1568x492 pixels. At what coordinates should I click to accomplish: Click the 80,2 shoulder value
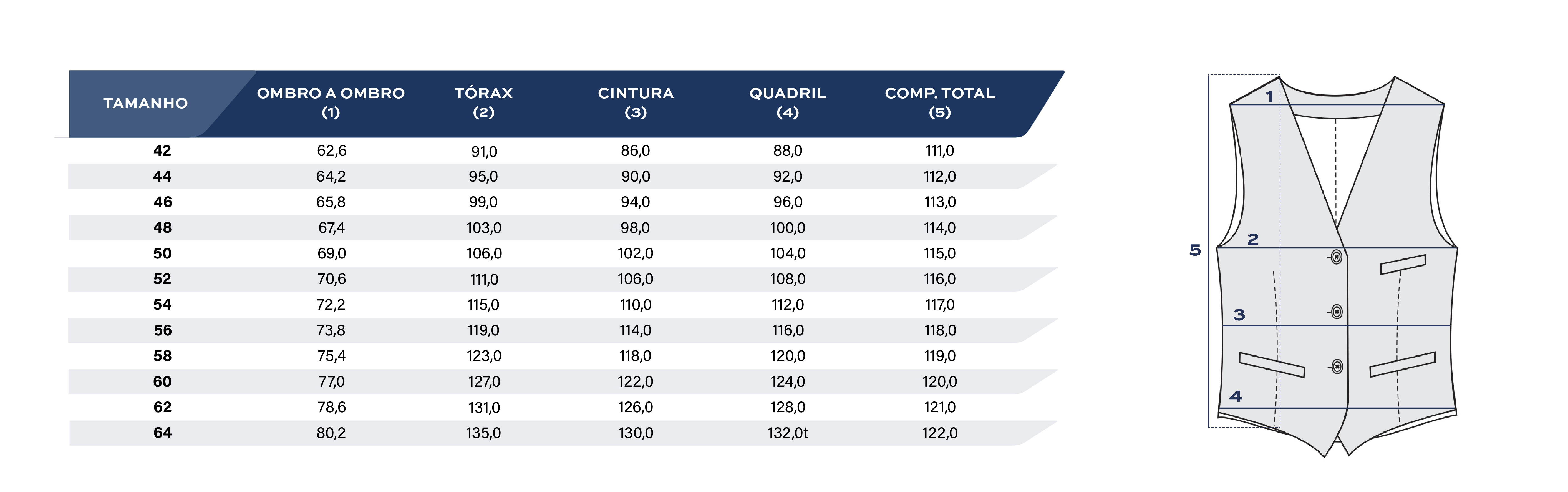pyautogui.click(x=331, y=433)
